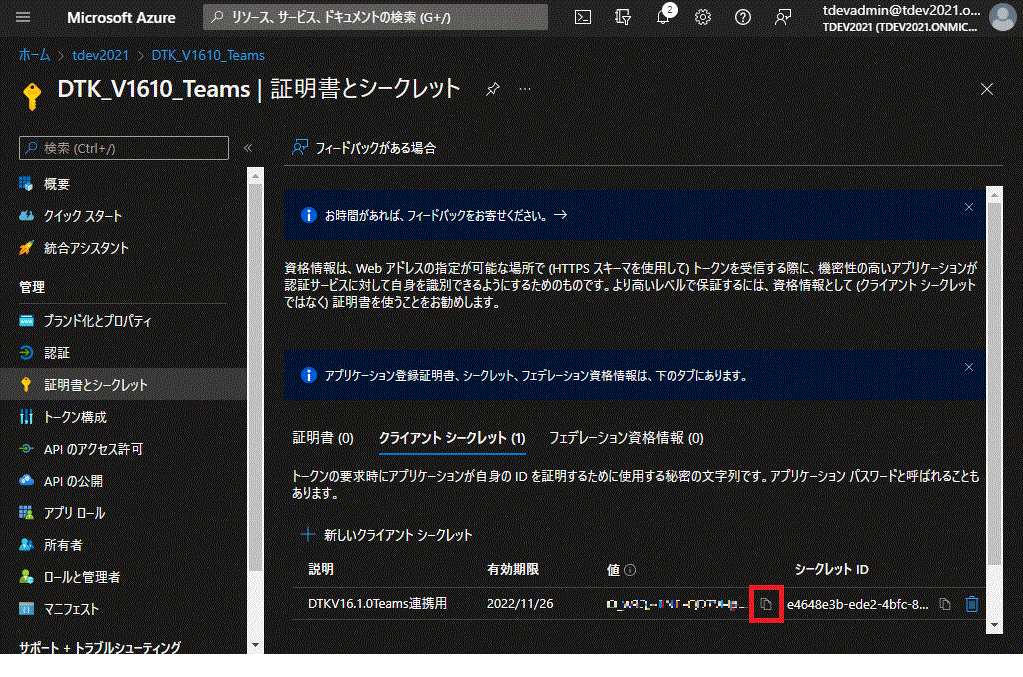Click フィードバックがある場合 button

tap(364, 148)
